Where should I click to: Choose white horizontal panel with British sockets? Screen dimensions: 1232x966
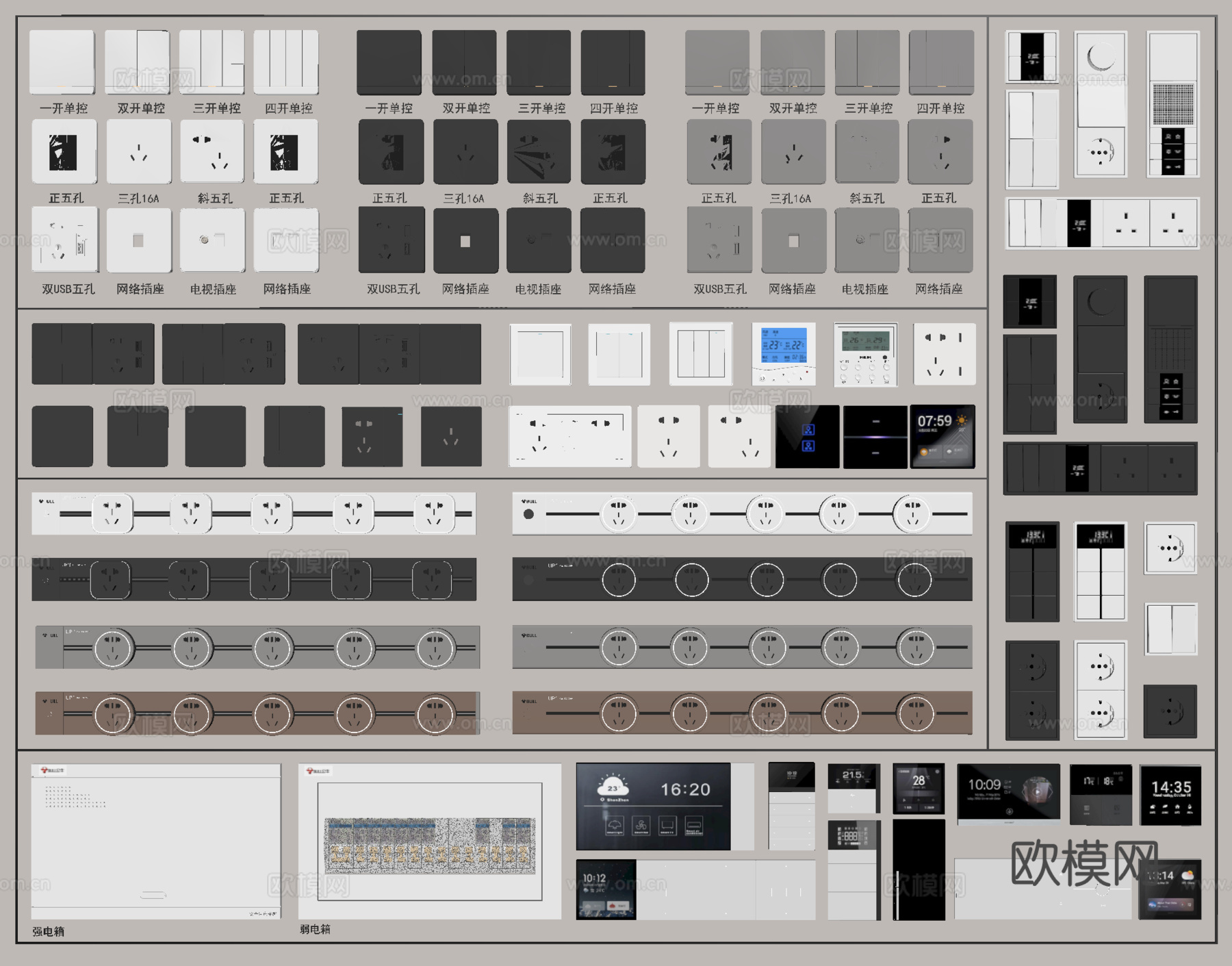tap(1102, 223)
